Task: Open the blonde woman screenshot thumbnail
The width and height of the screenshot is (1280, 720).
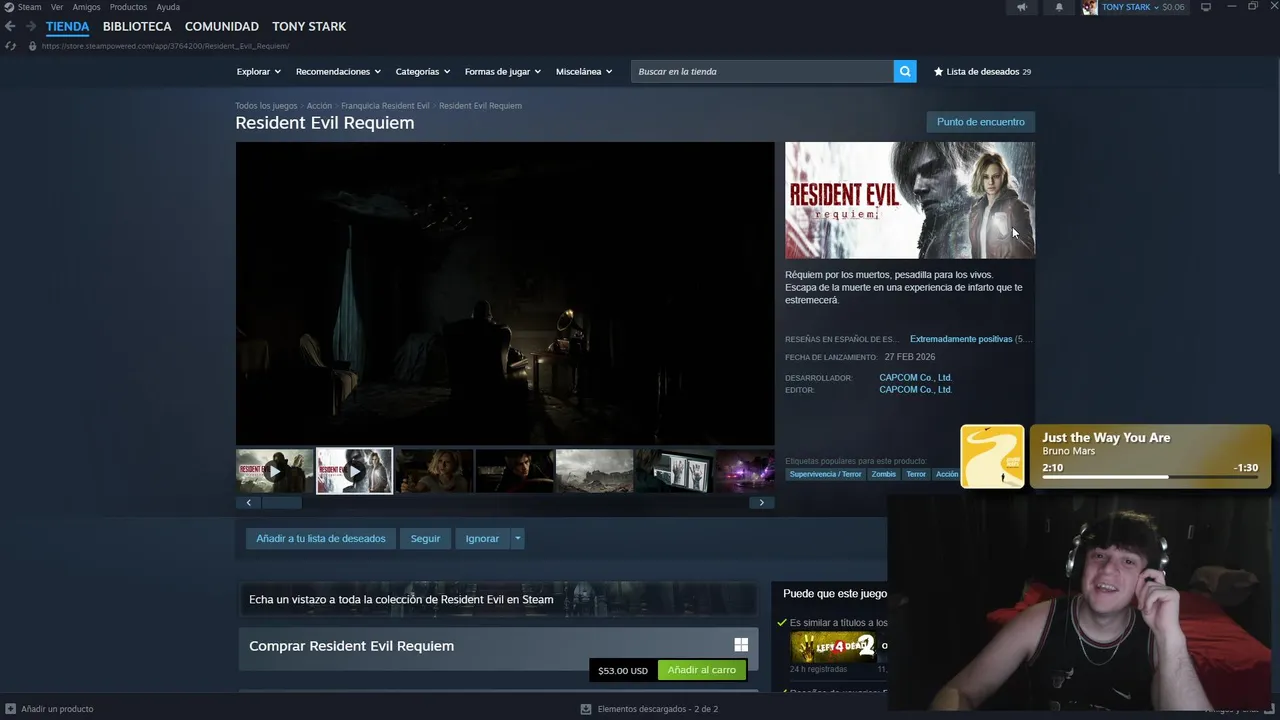Action: pos(435,471)
